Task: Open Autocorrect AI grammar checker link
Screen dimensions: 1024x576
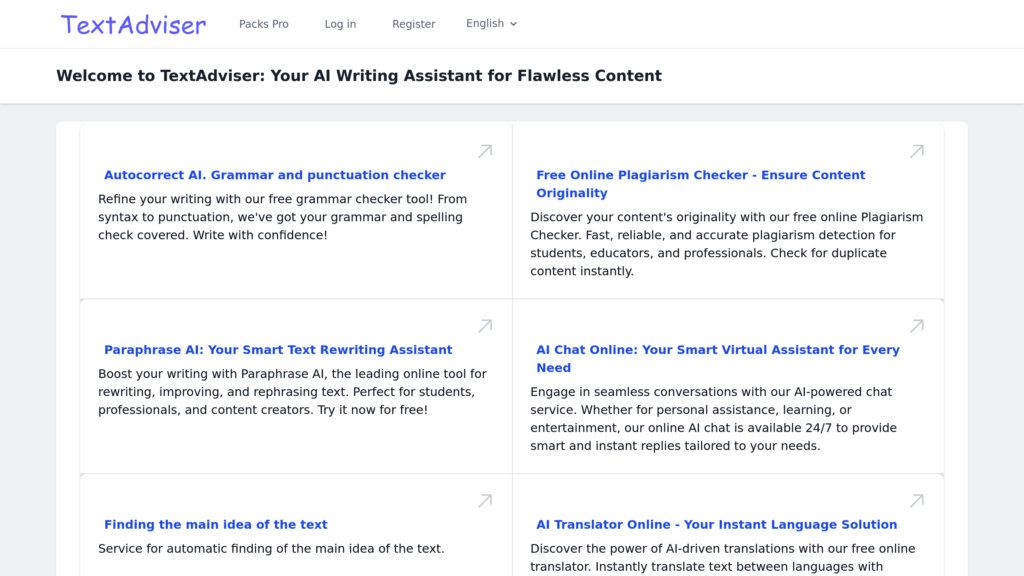Action: click(275, 175)
